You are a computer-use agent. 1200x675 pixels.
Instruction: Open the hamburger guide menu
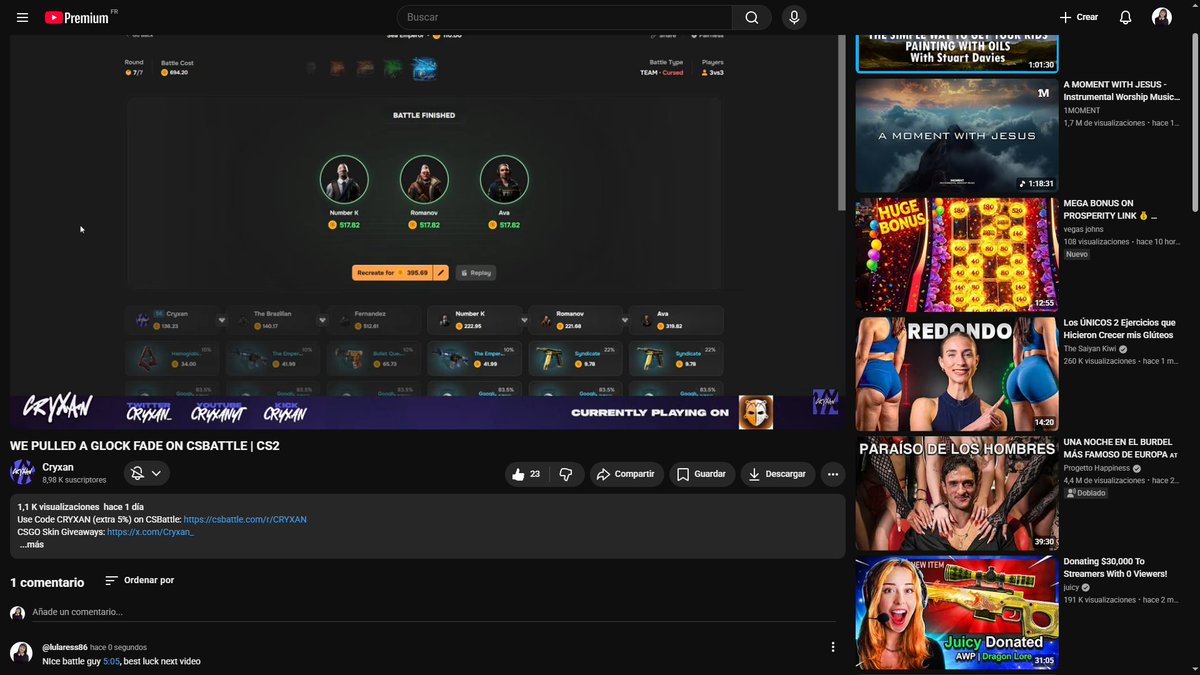coord(22,17)
